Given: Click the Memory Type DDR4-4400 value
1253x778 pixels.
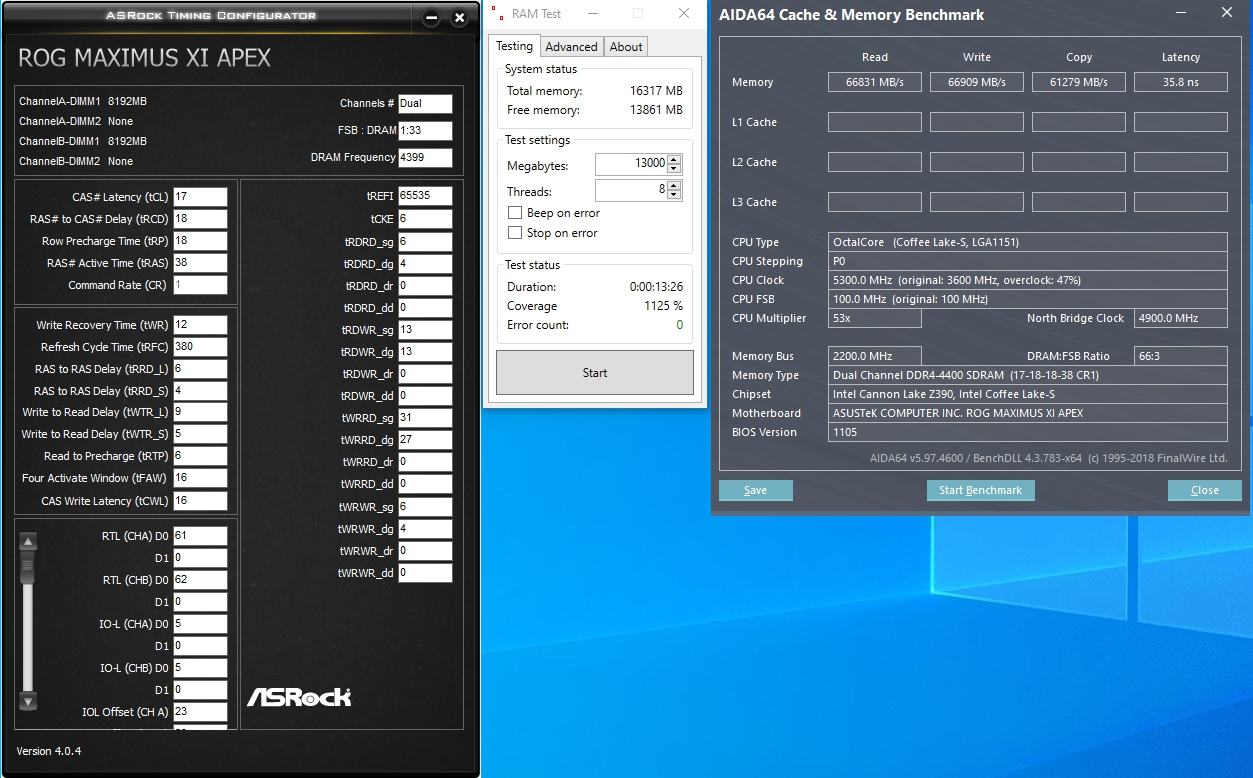Looking at the screenshot, I should 1029,375.
